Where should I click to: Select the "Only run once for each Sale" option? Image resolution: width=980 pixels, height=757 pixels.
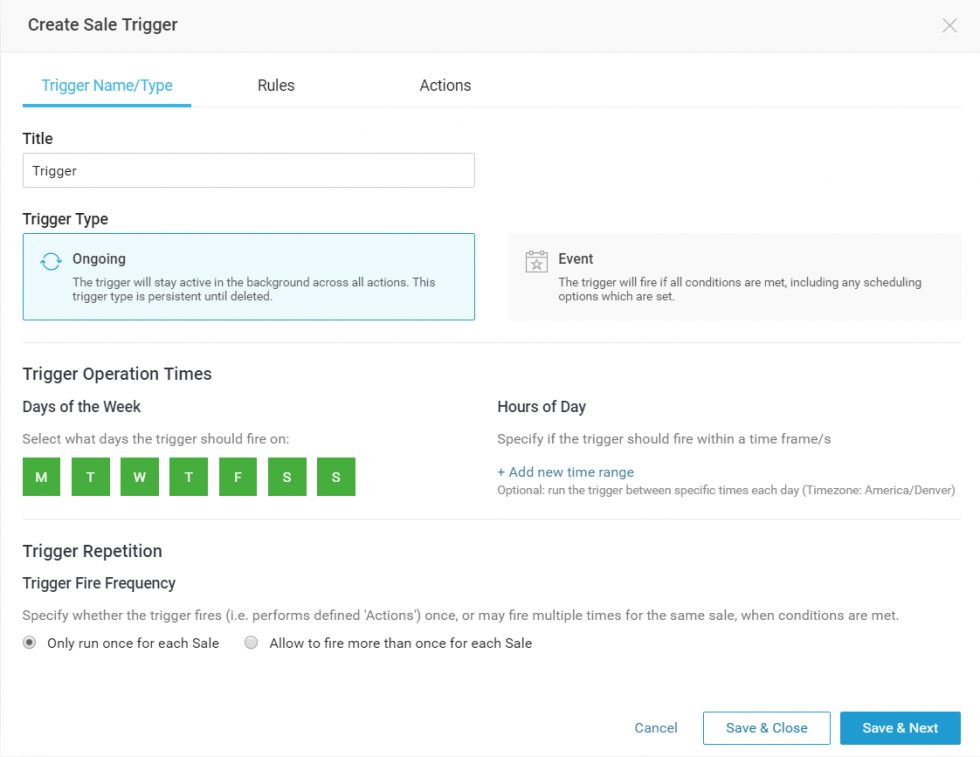pyautogui.click(x=29, y=643)
